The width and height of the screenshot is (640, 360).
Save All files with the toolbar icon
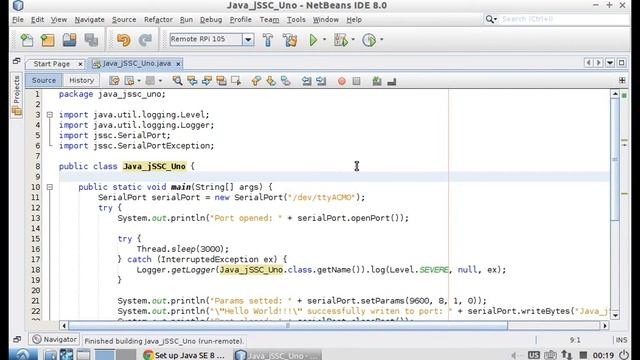click(91, 40)
